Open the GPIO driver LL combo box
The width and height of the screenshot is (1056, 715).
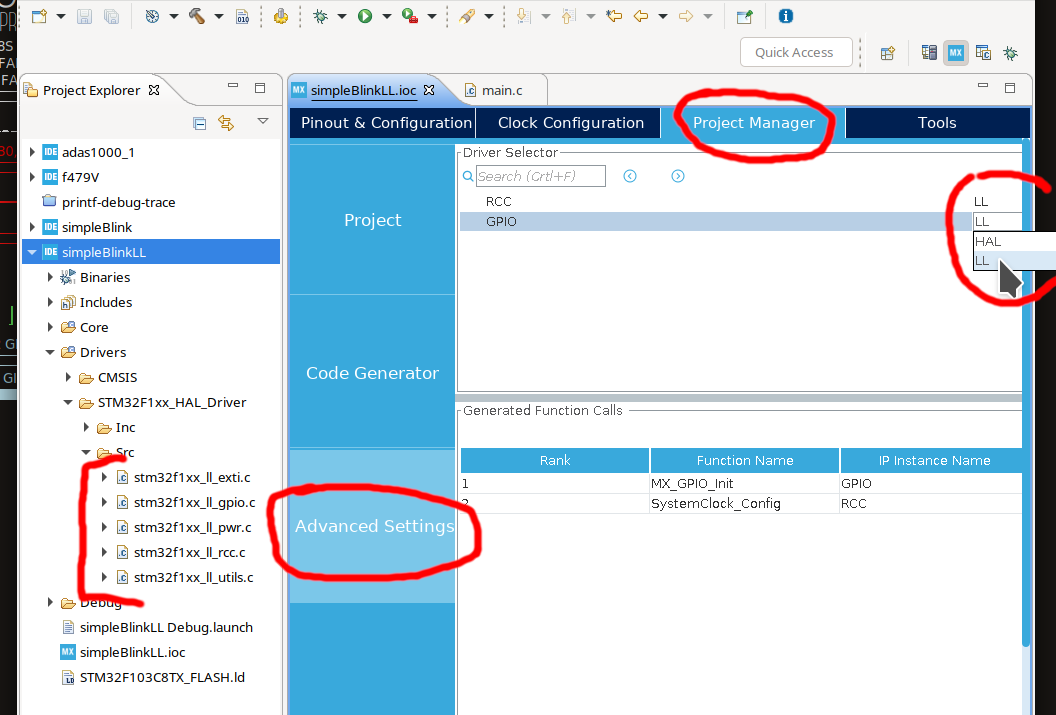997,222
